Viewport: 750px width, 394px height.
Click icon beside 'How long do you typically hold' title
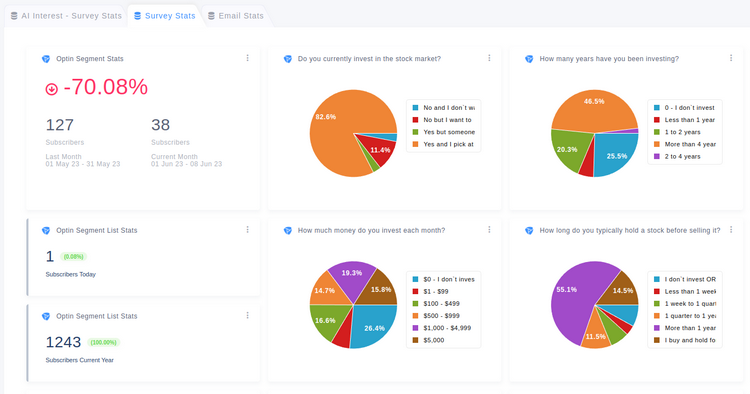529,230
